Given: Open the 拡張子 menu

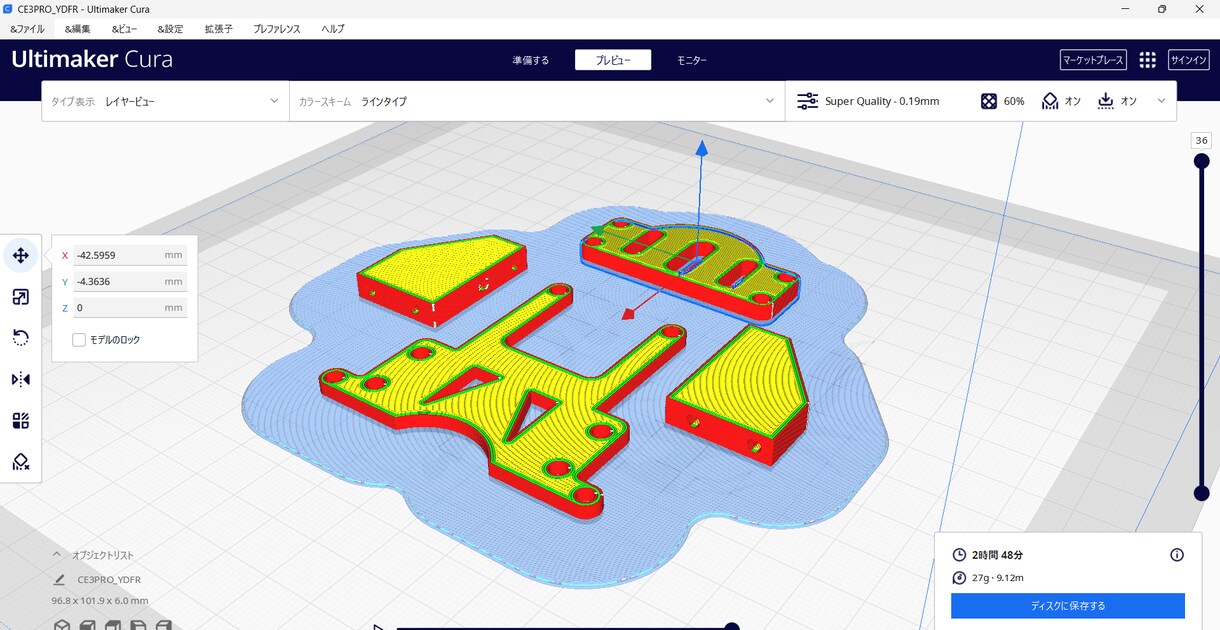Looking at the screenshot, I should coord(218,29).
